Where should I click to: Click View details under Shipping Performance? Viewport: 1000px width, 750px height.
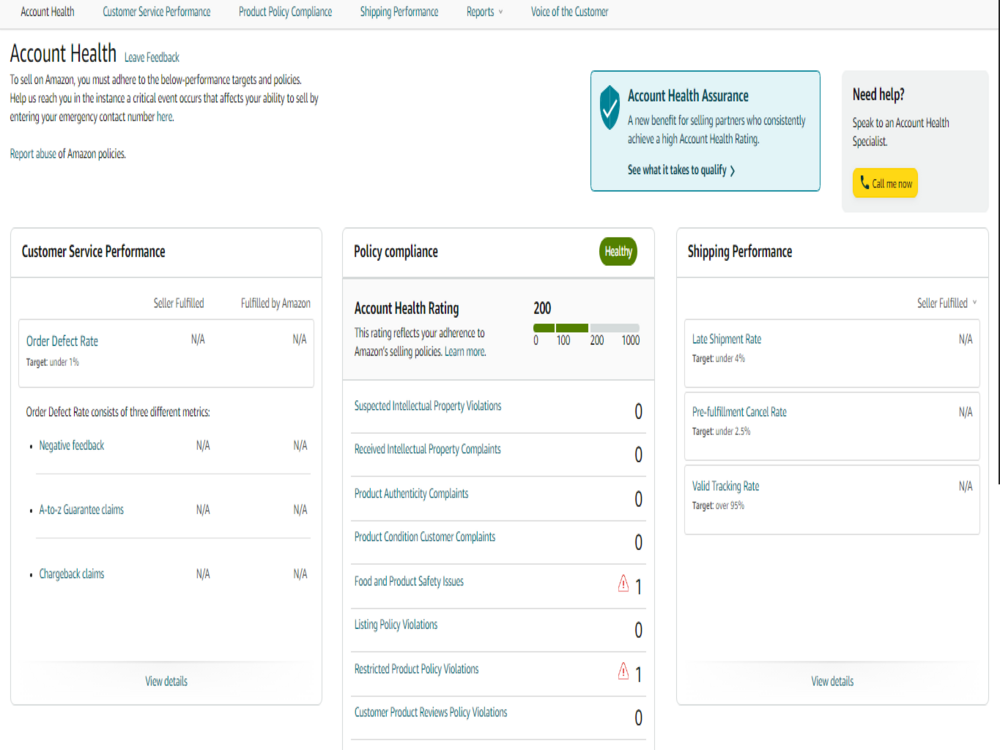click(832, 681)
